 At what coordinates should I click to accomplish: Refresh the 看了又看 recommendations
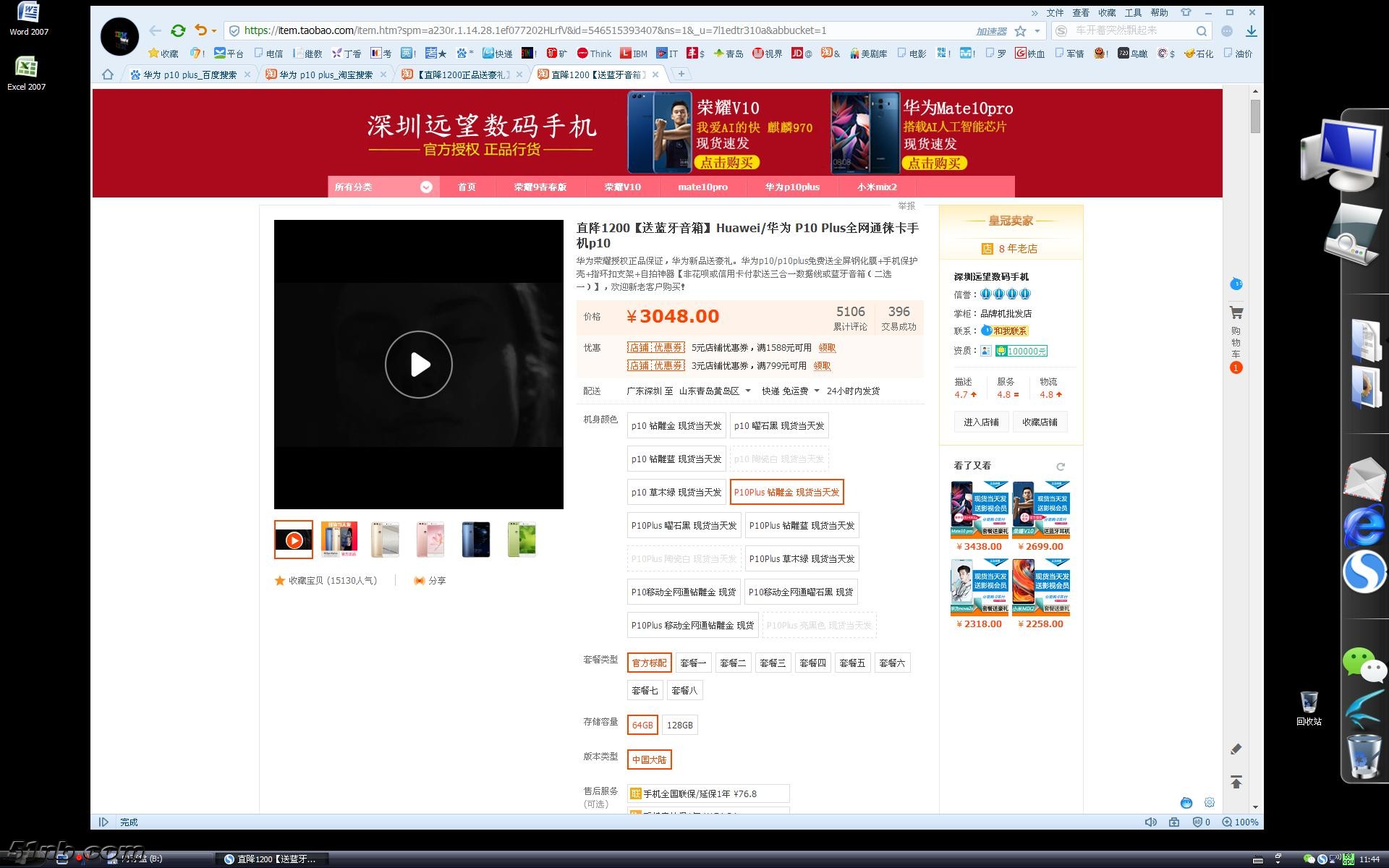click(x=1061, y=467)
